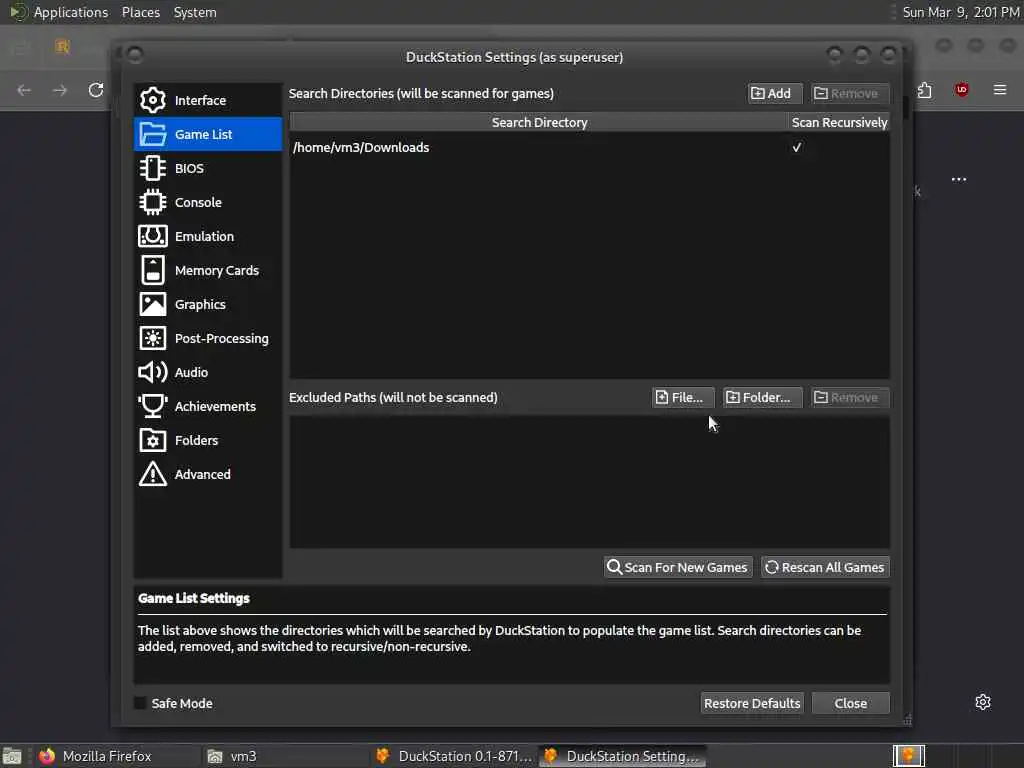Click the Advanced warning triangle icon
1024x768 pixels.
click(x=153, y=474)
